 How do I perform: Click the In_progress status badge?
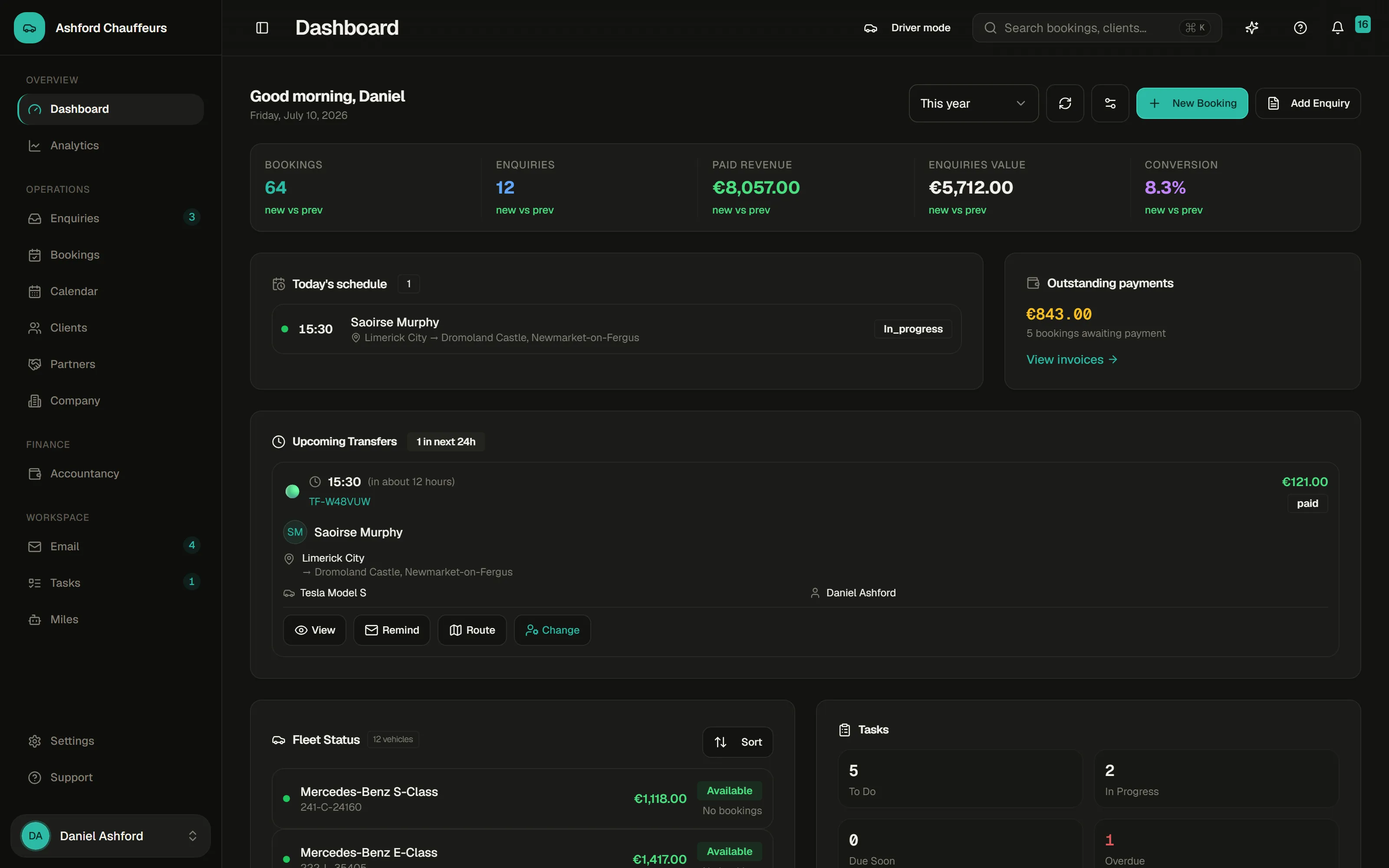point(912,329)
